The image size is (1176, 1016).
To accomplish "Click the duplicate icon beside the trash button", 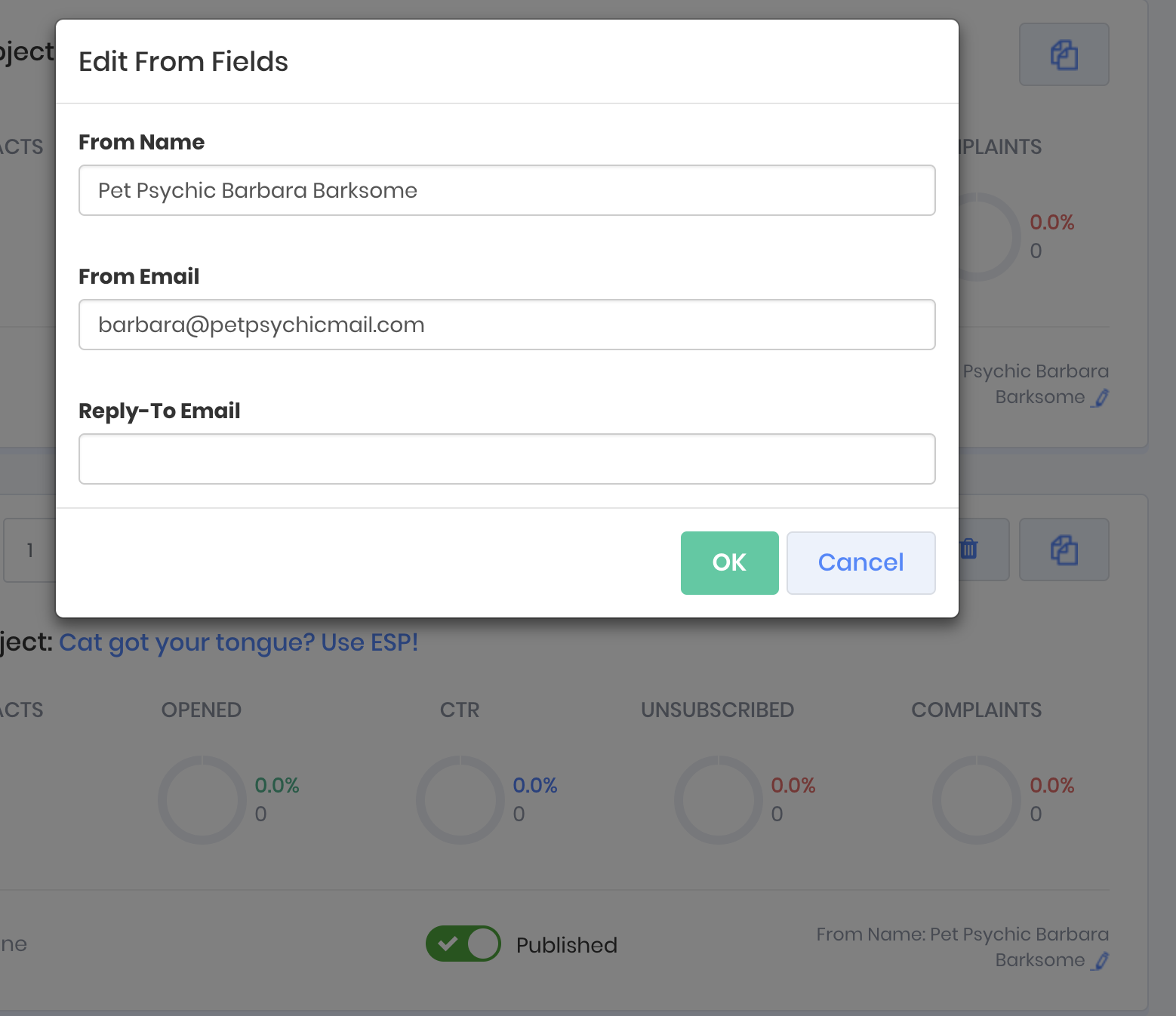I will [x=1064, y=550].
